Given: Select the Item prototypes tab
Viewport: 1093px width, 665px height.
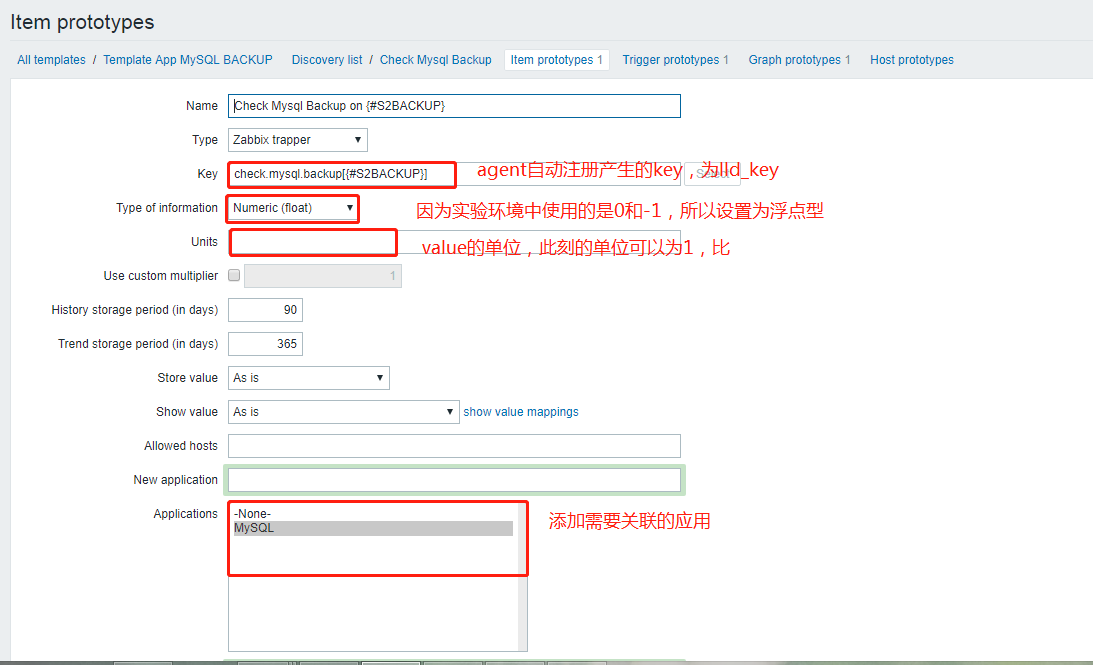Looking at the screenshot, I should 556,60.
